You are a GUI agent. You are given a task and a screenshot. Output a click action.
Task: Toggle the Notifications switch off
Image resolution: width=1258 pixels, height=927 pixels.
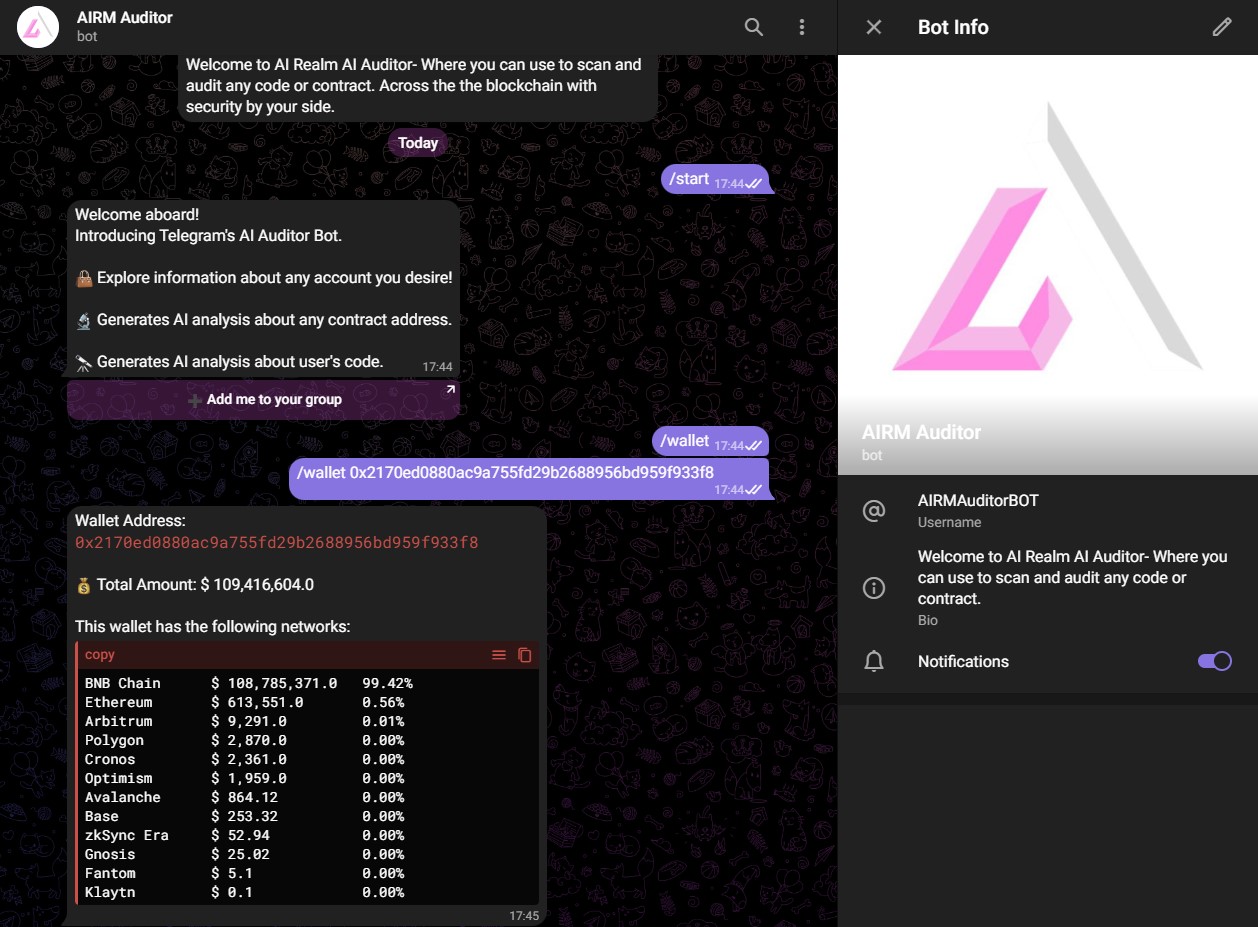pos(1214,661)
